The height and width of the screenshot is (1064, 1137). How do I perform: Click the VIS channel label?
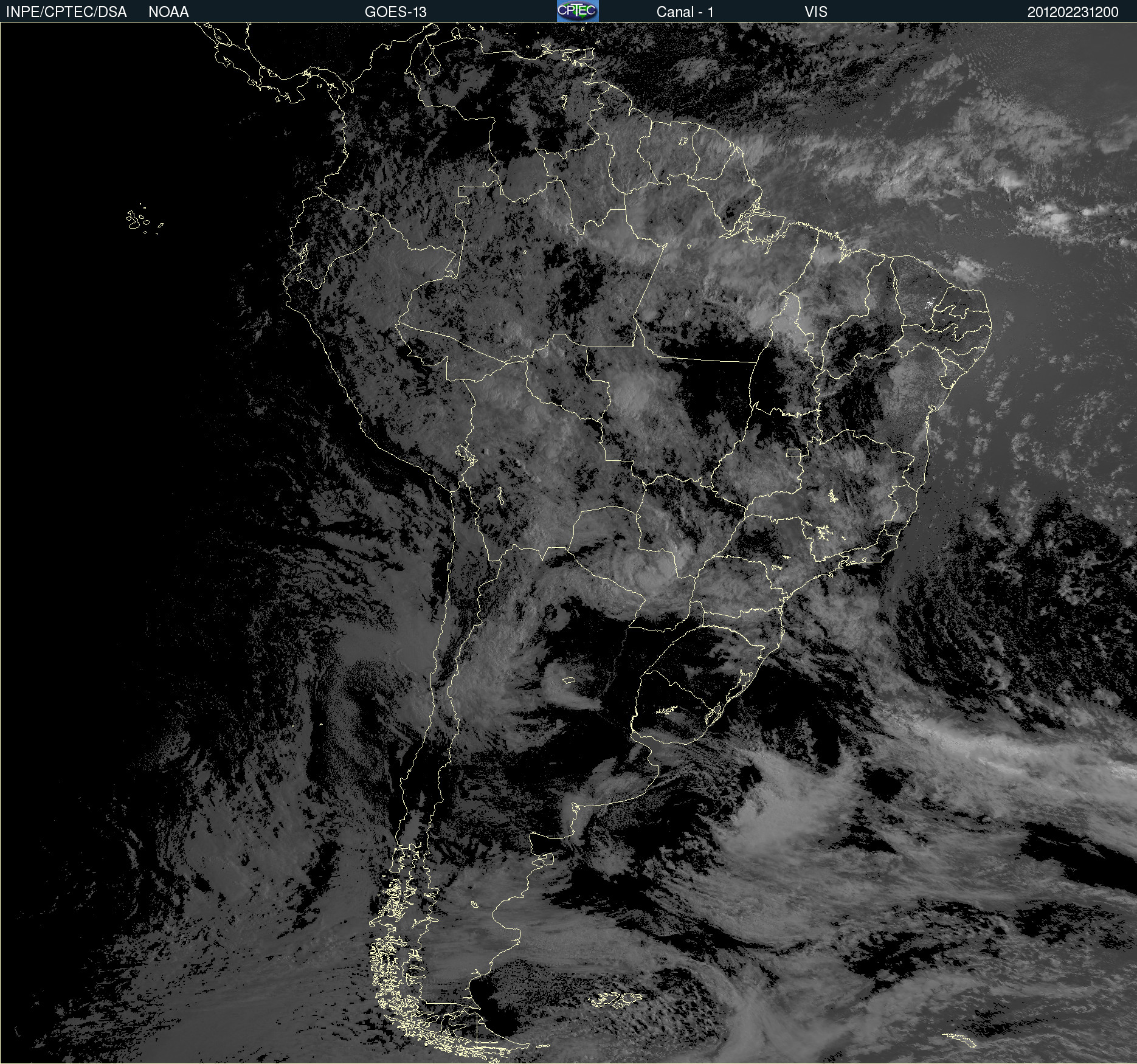816,12
